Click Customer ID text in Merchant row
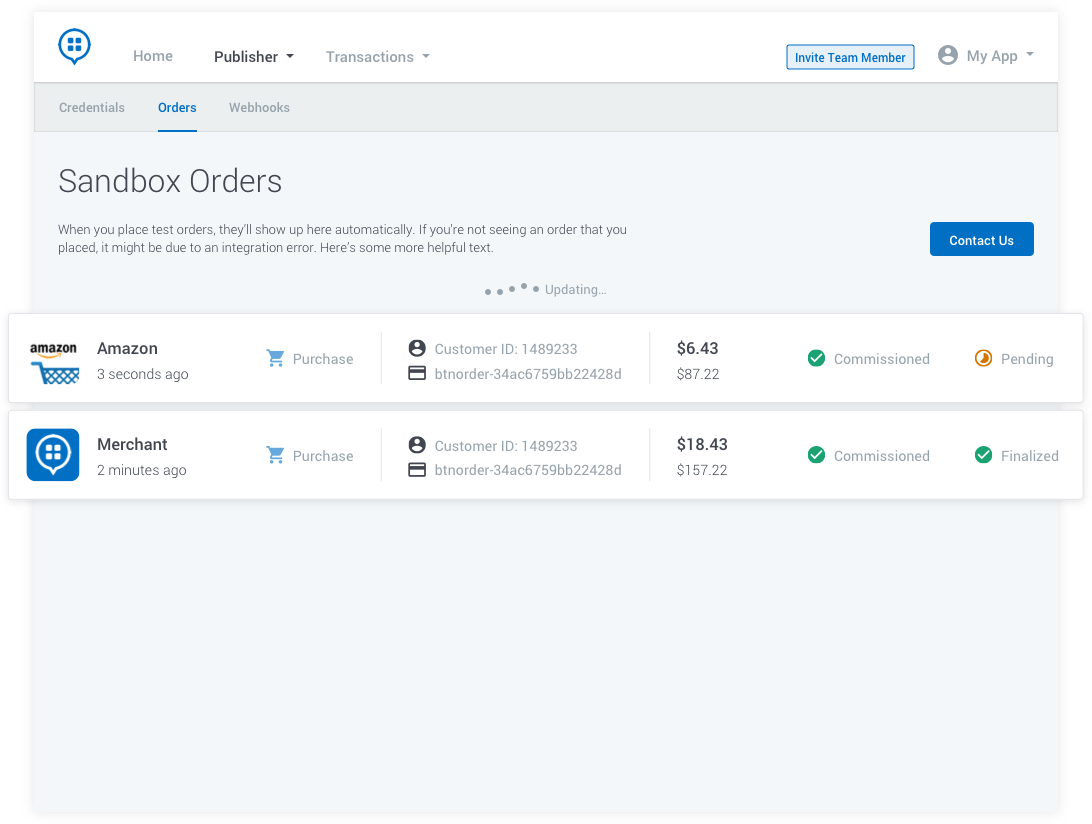The width and height of the screenshot is (1092, 824). point(506,446)
